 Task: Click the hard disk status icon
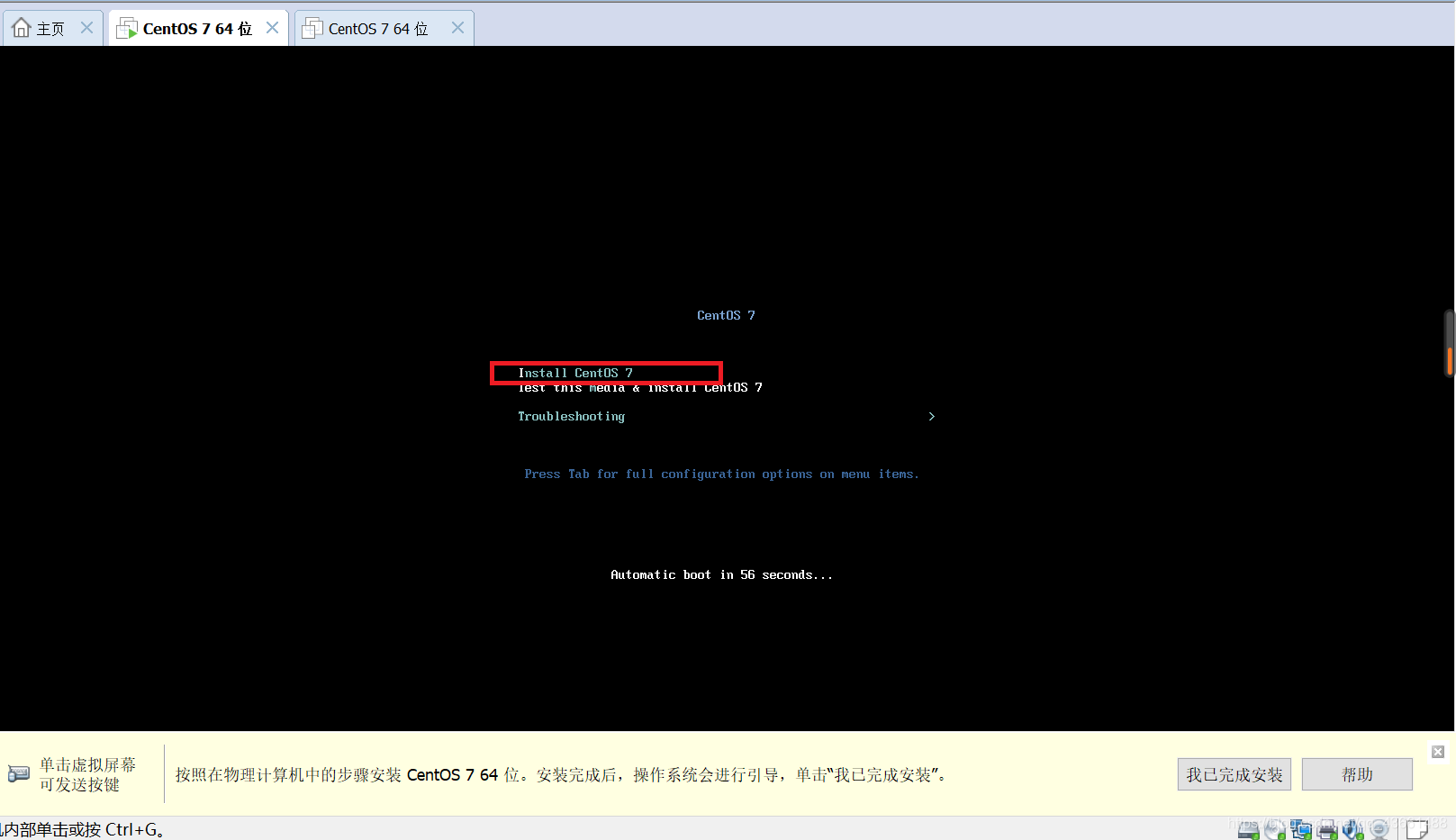click(1249, 829)
